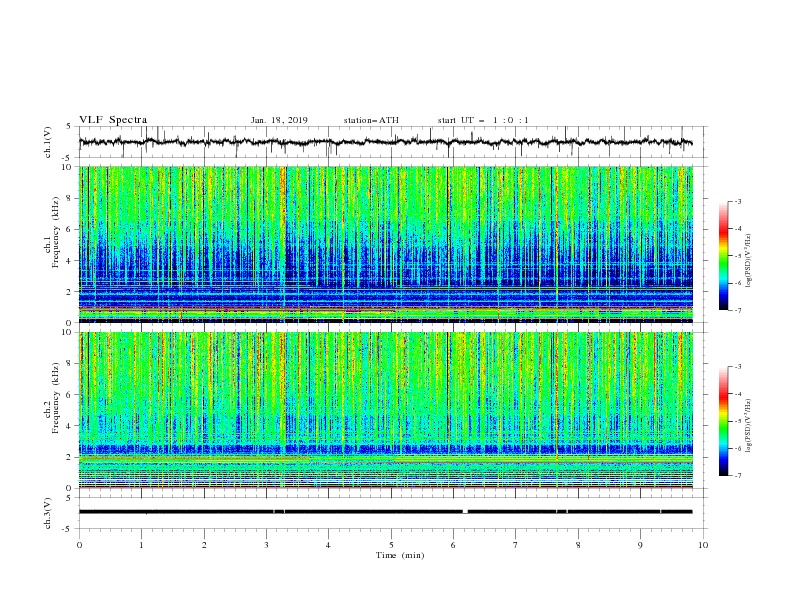
Task: Click the "-3" tick on ch.1 colorbar
Action: pos(737,201)
